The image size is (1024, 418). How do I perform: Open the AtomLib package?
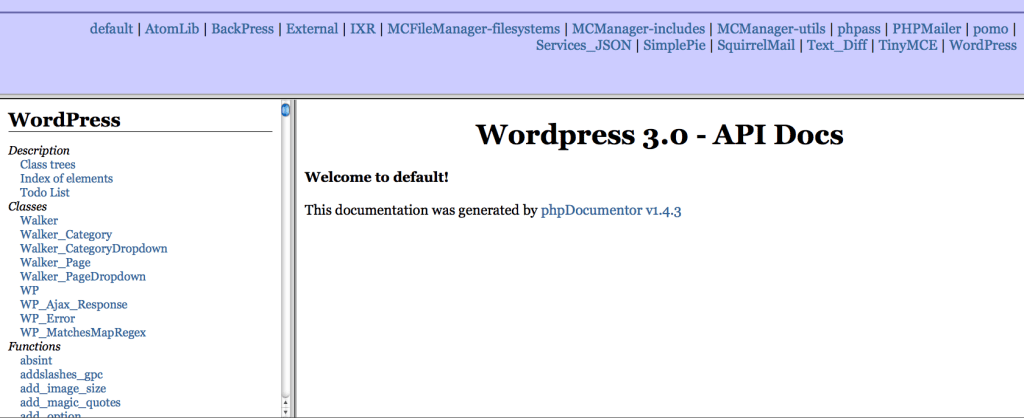(174, 29)
